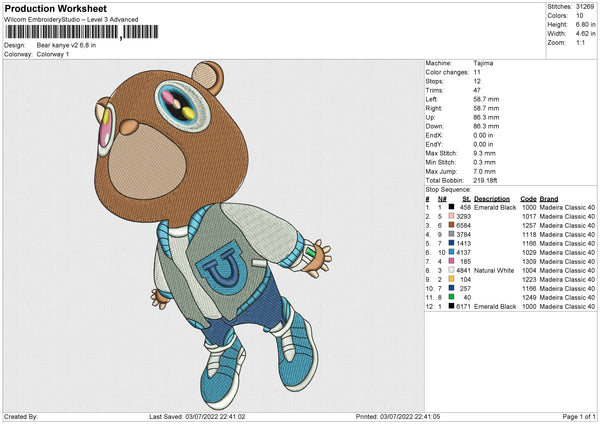
Task: Click stitch count 6171 in stop row 12
Action: [x=464, y=307]
